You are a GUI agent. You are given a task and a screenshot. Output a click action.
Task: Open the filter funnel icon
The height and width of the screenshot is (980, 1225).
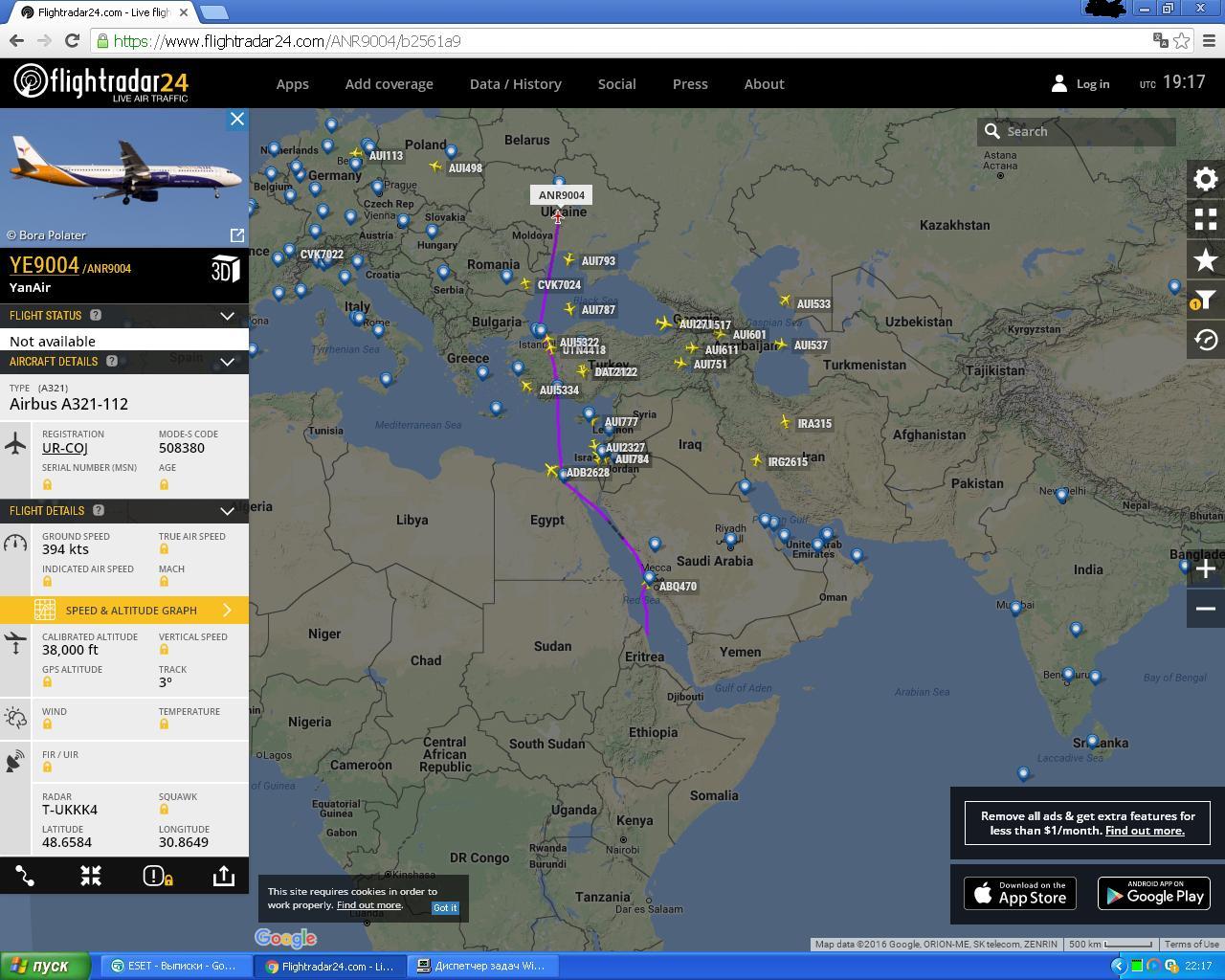pyautogui.click(x=1206, y=300)
